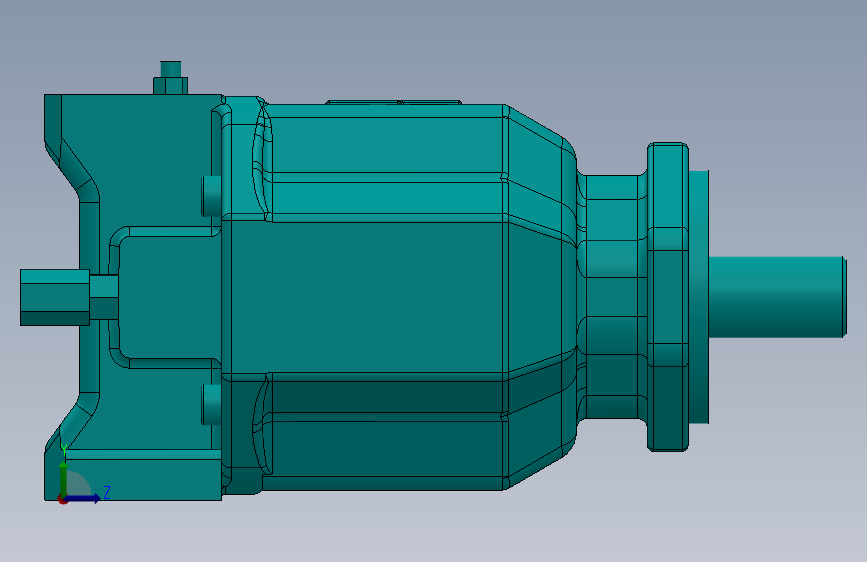
Task: Select the round mounting flange near the shaft
Action: [667, 296]
